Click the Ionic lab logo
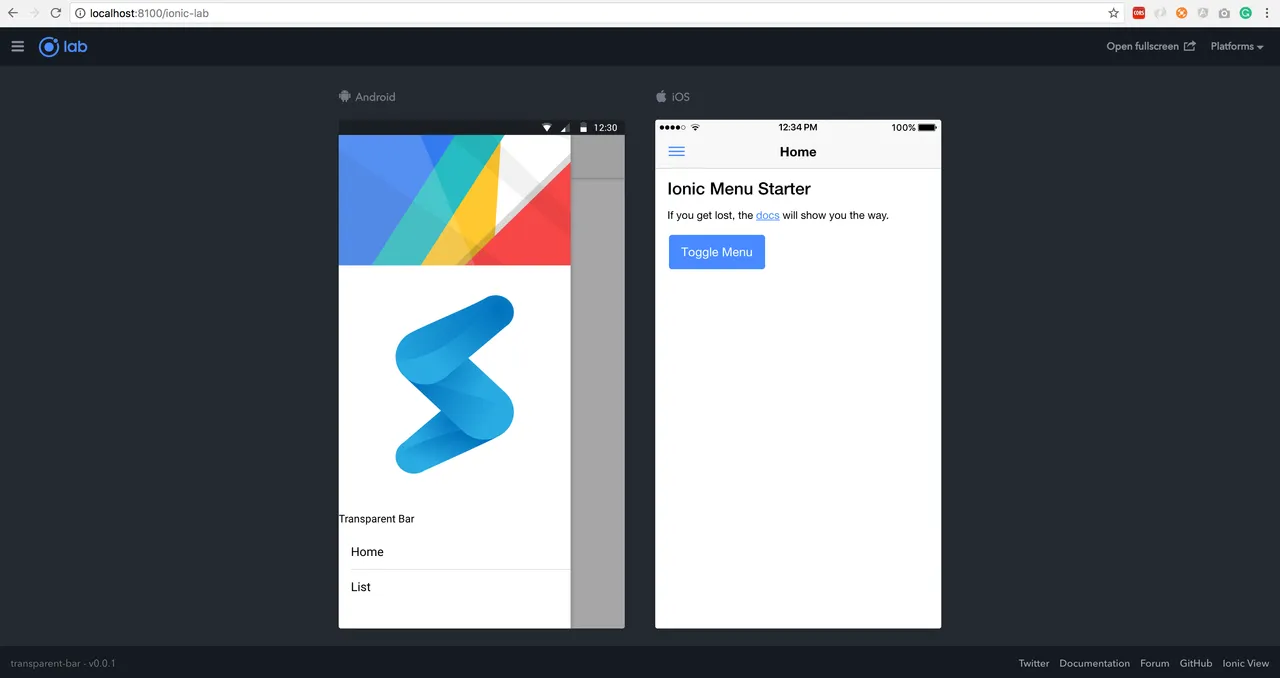Image resolution: width=1280 pixels, height=678 pixels. pyautogui.click(x=63, y=47)
